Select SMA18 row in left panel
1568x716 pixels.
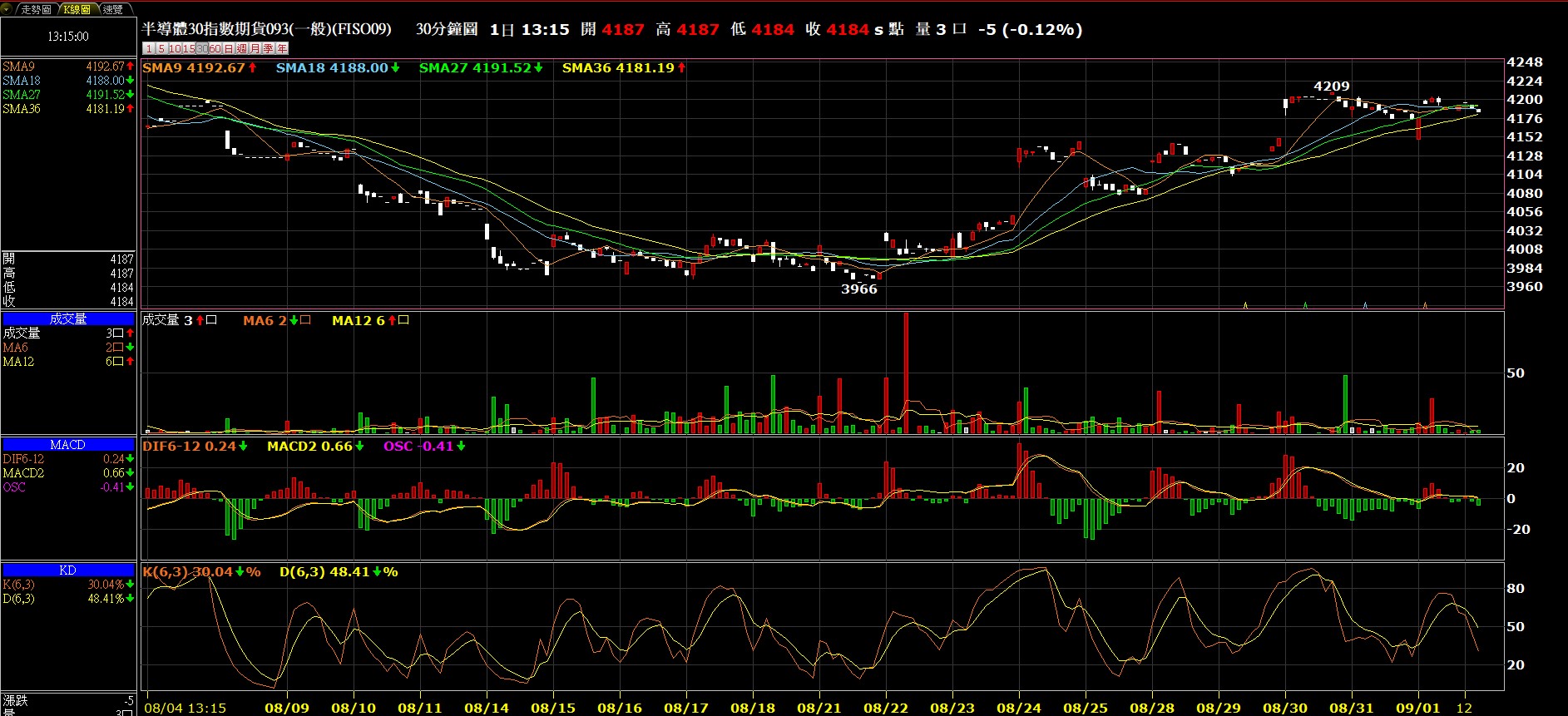pyautogui.click(x=68, y=81)
